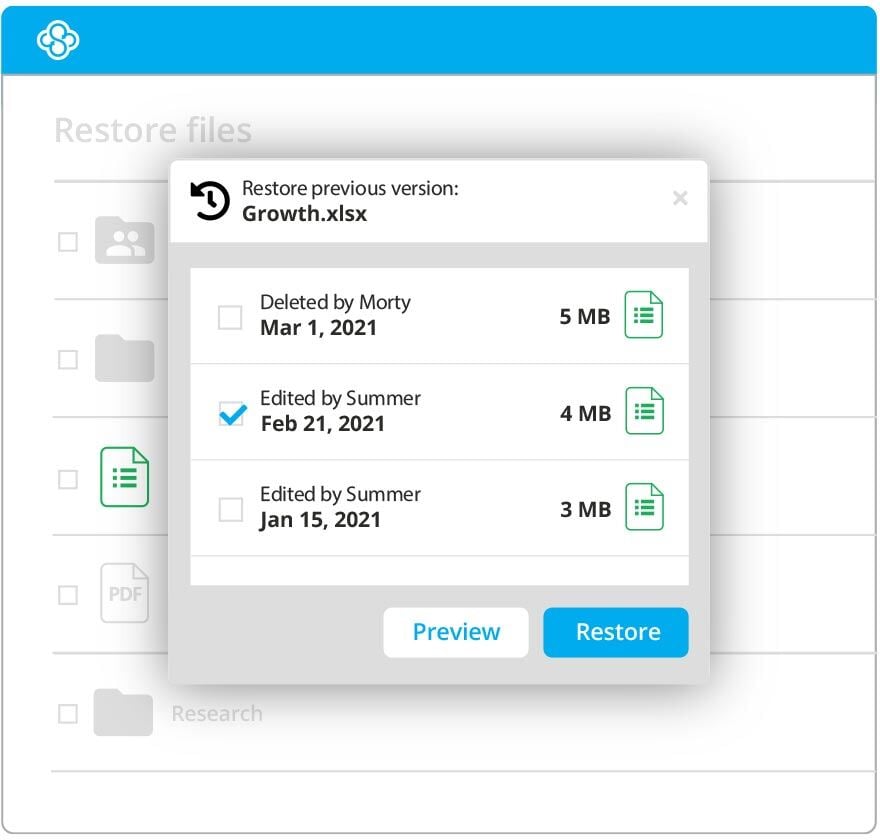The width and height of the screenshot is (880, 840).
Task: Click the spreadsheet icon for the Feb 21 version
Action: (644, 409)
